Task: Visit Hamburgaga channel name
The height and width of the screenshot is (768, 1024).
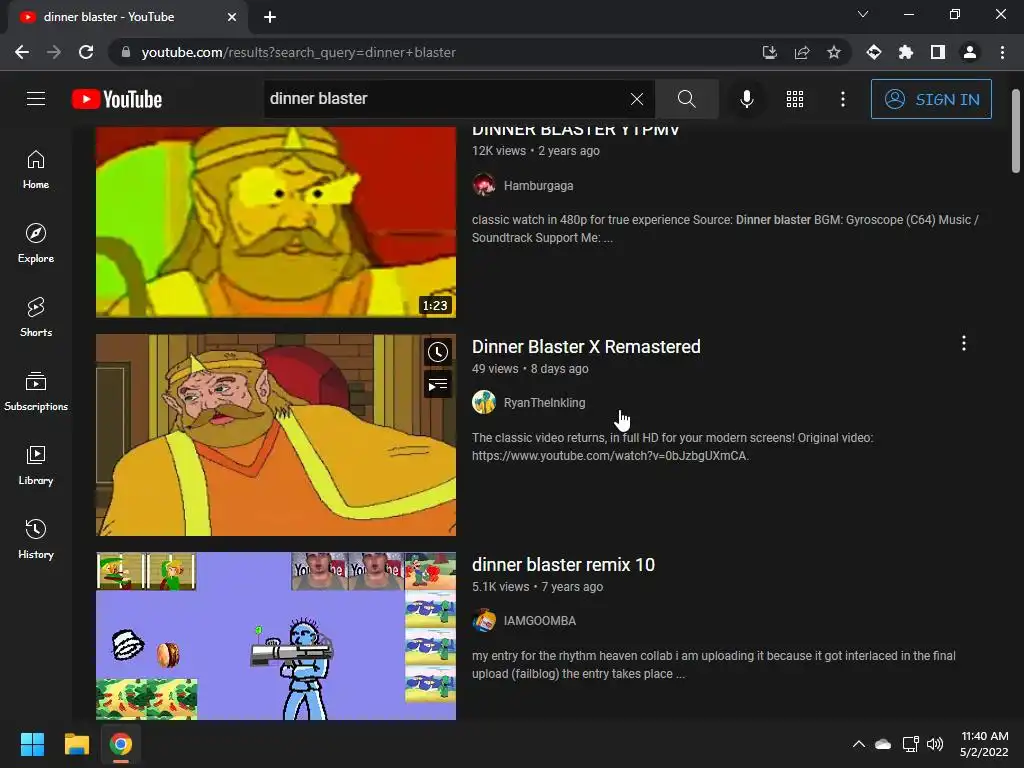Action: tap(538, 185)
